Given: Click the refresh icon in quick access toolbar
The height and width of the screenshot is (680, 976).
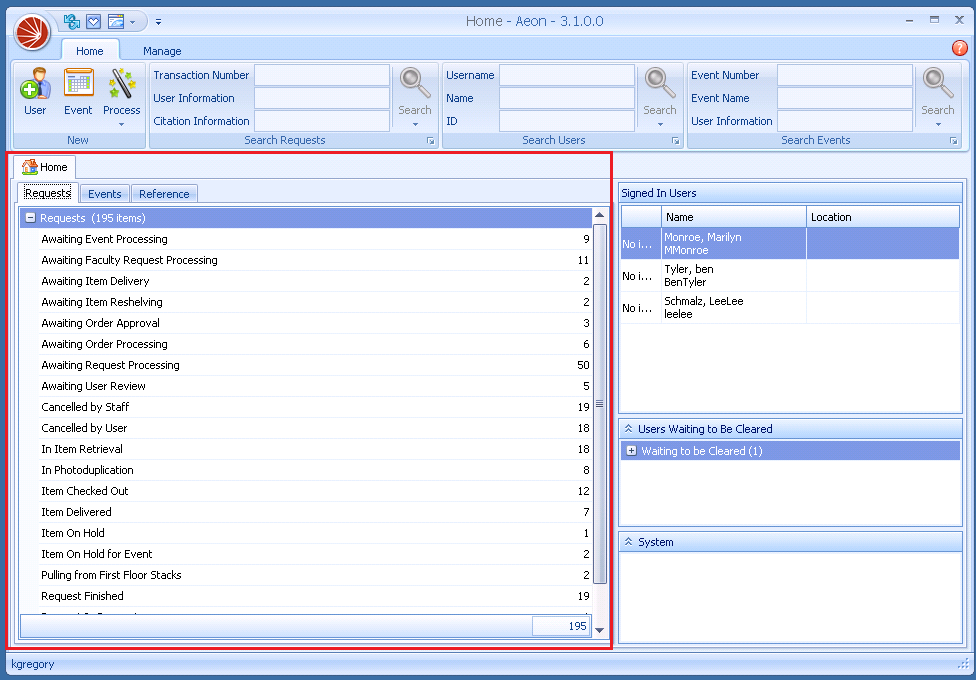Looking at the screenshot, I should pyautogui.click(x=72, y=21).
